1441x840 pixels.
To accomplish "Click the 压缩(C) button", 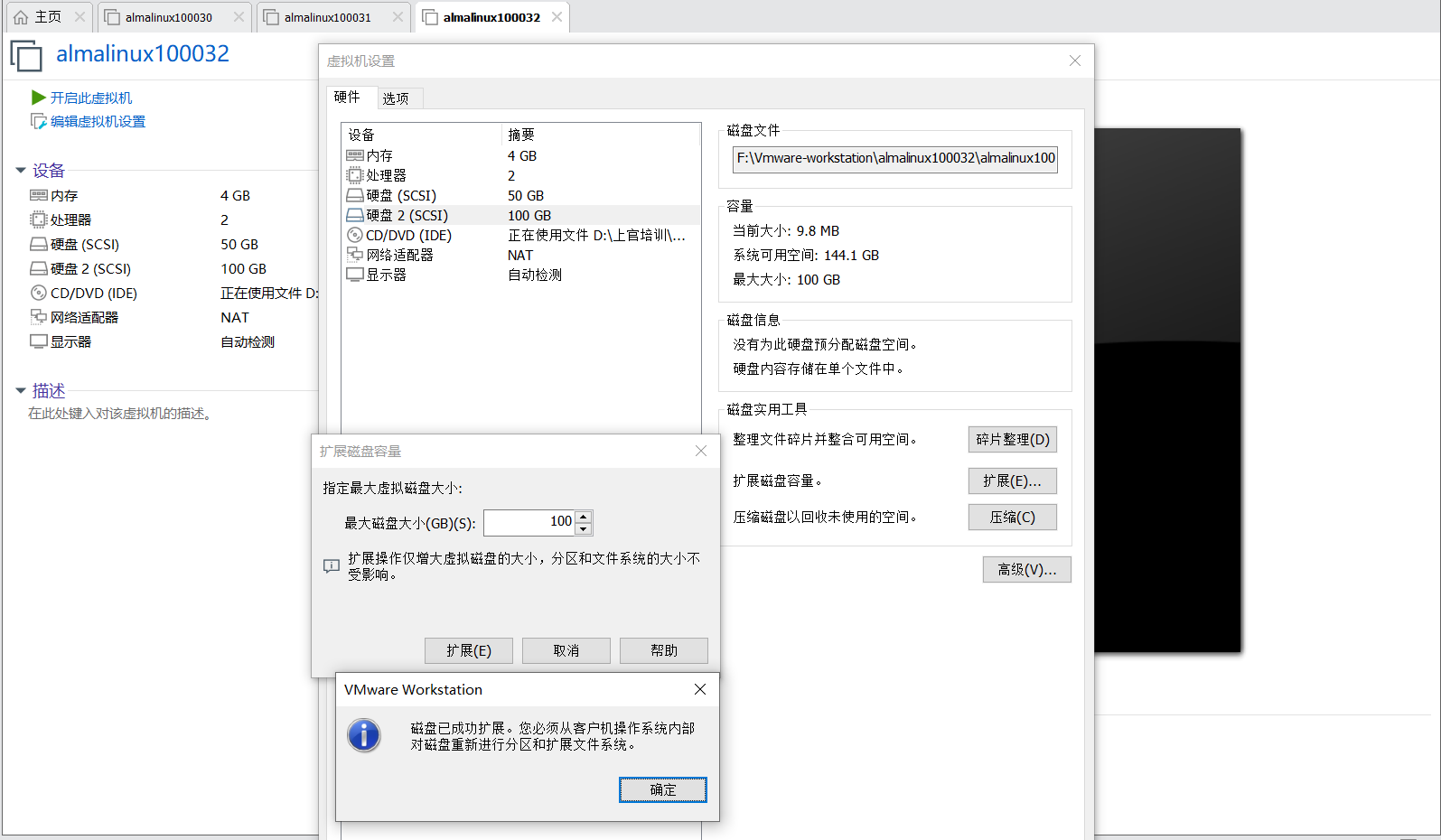I will click(x=1013, y=517).
